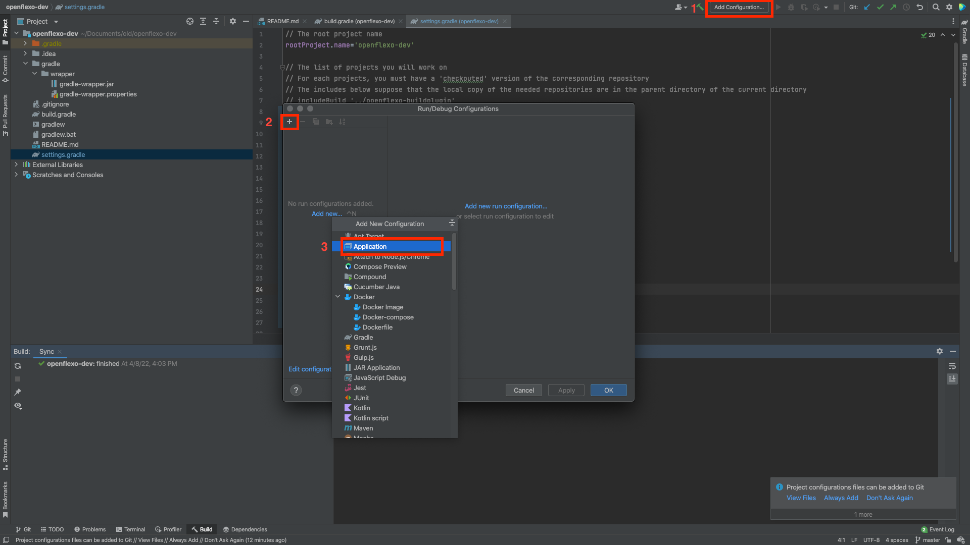Image resolution: width=970 pixels, height=545 pixels.
Task: Click 'Add new run configuration...' link
Action: [505, 206]
